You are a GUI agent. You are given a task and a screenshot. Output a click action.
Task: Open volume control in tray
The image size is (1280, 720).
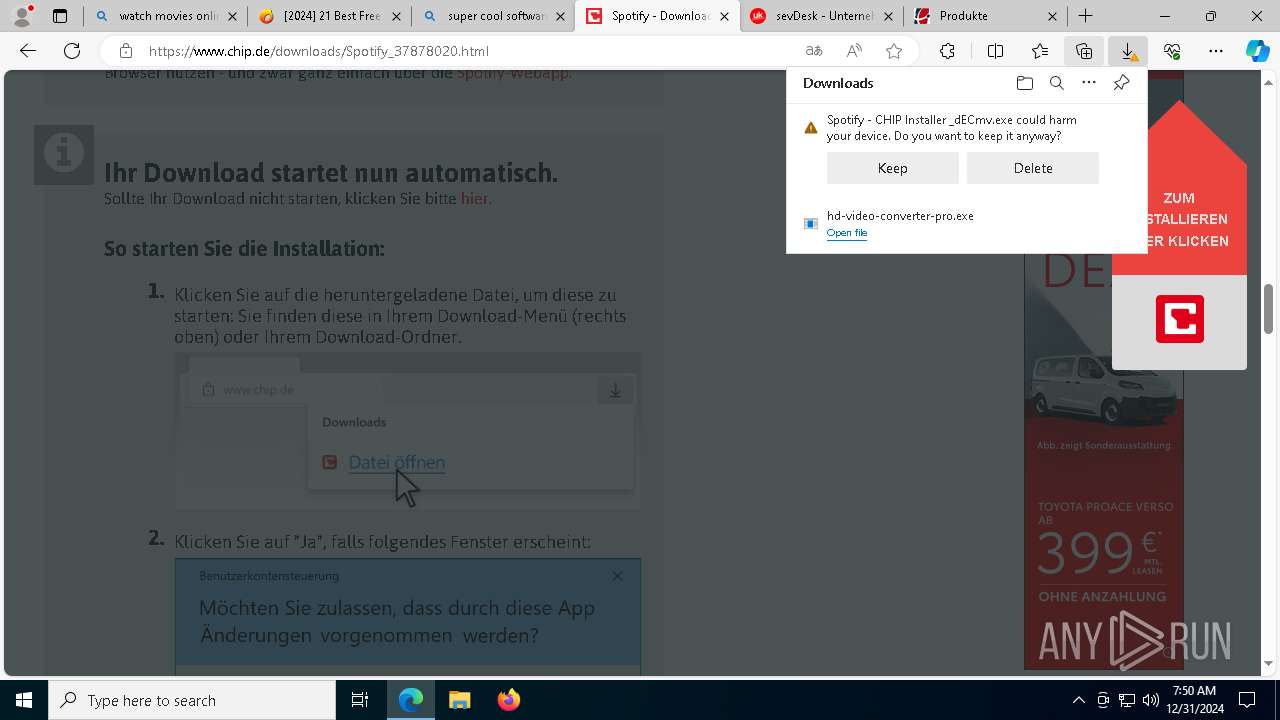1151,700
